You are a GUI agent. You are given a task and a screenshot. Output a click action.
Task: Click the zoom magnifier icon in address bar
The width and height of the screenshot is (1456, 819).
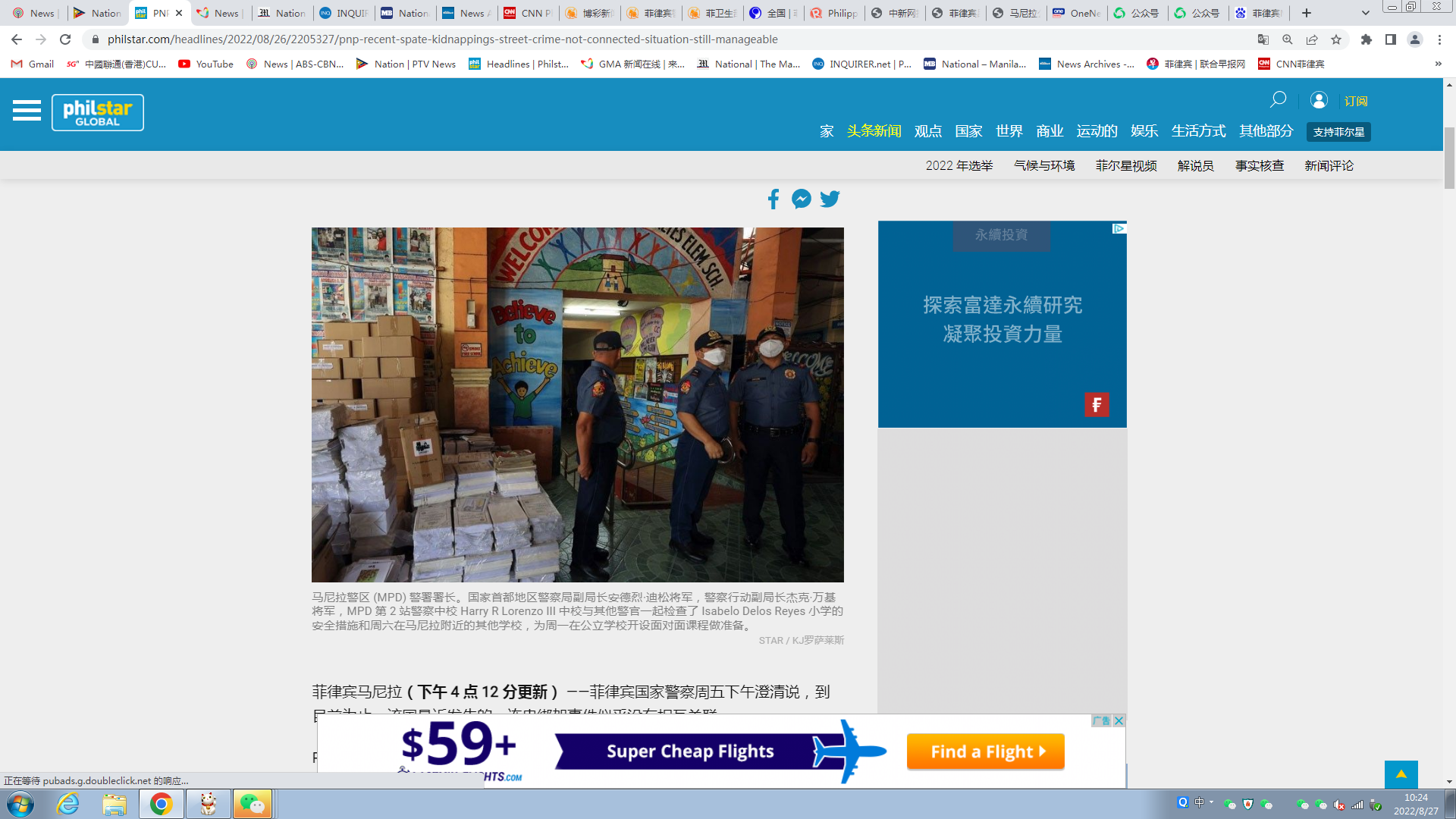click(x=1288, y=39)
